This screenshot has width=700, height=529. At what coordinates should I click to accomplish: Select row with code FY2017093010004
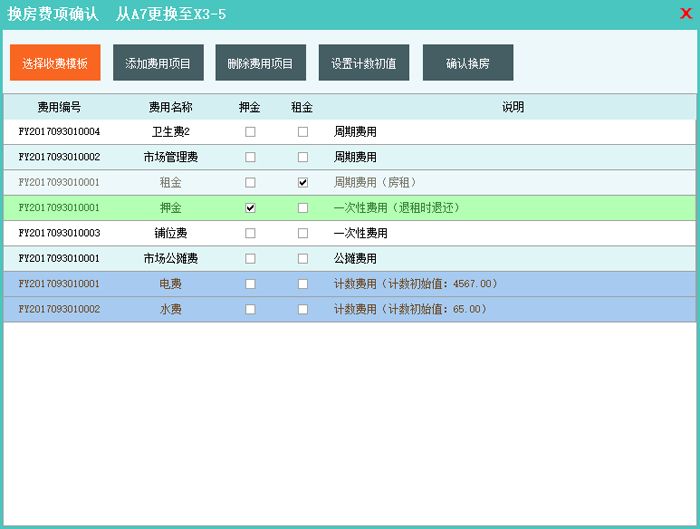pyautogui.click(x=59, y=132)
